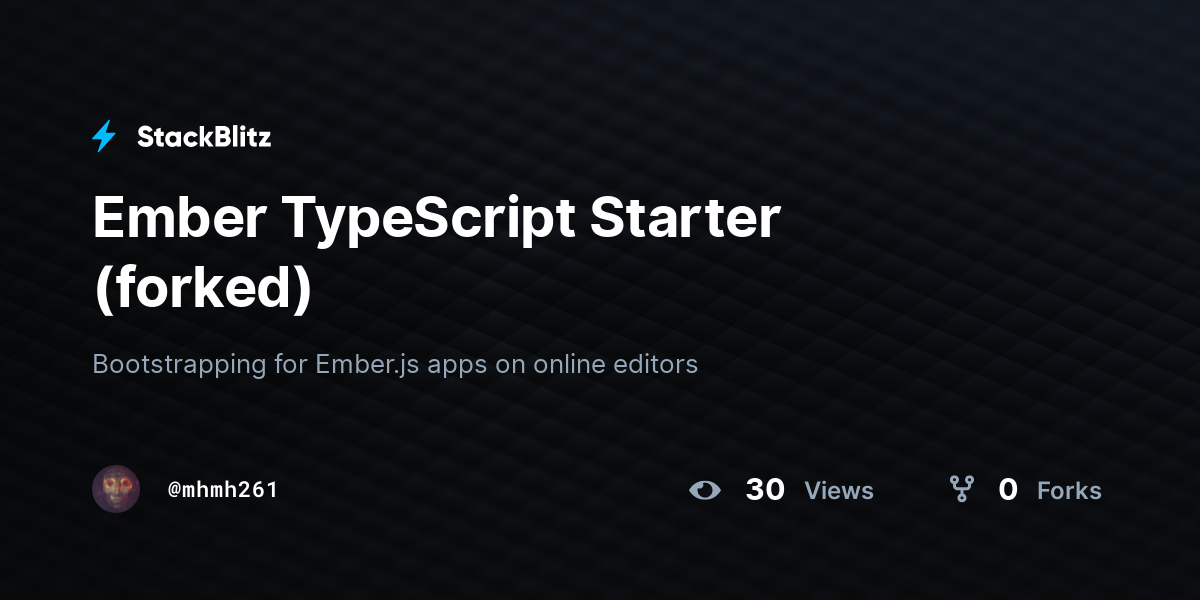Click the words online editors in description
Viewport: 1200px width, 600px height.
pos(615,364)
